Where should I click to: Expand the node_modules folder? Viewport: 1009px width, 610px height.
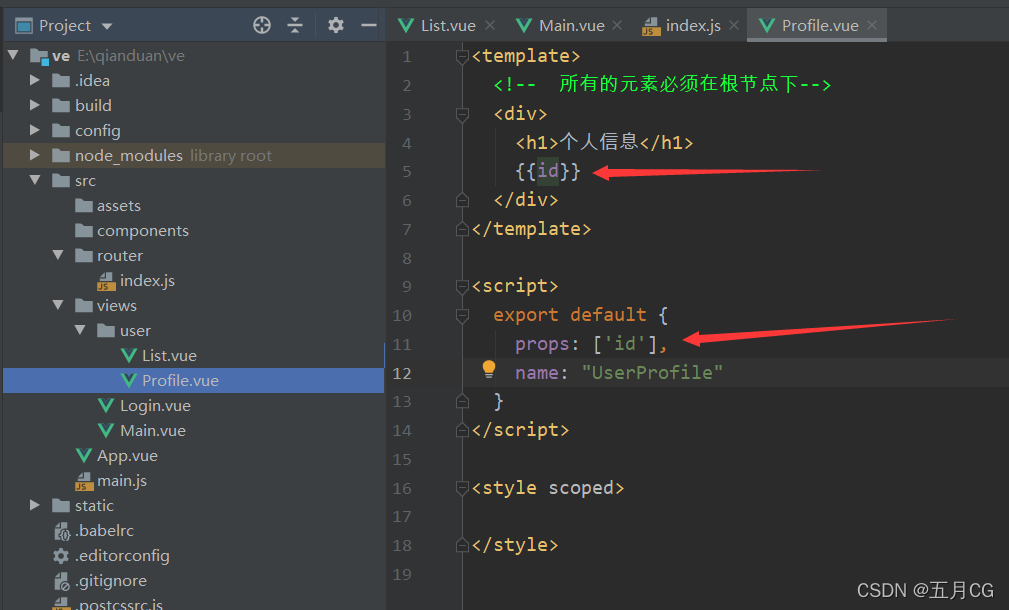tap(35, 155)
